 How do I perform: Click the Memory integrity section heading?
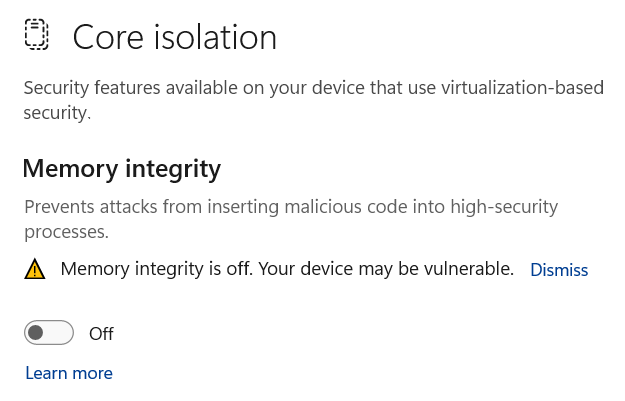pos(121,168)
